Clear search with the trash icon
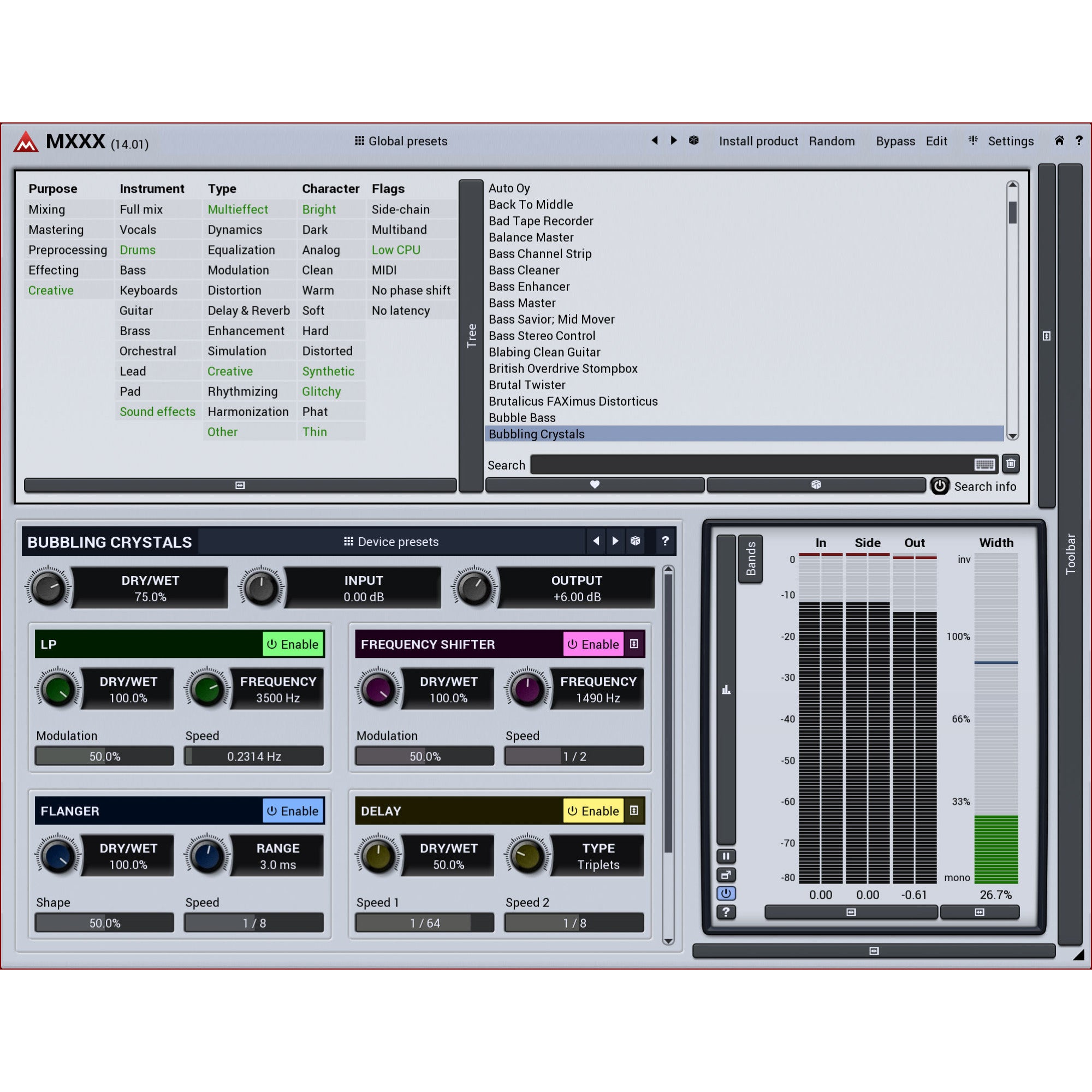 (x=1011, y=464)
